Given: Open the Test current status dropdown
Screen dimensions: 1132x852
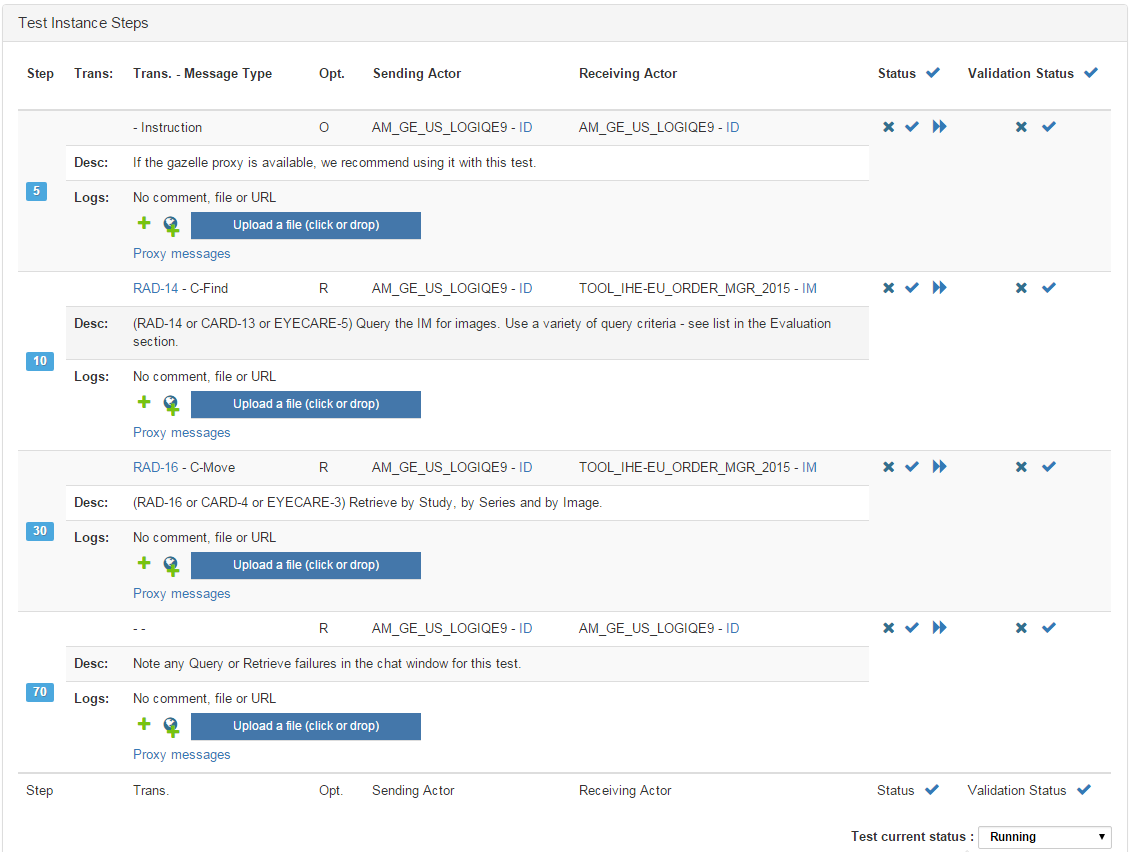Looking at the screenshot, I should pos(1045,837).
